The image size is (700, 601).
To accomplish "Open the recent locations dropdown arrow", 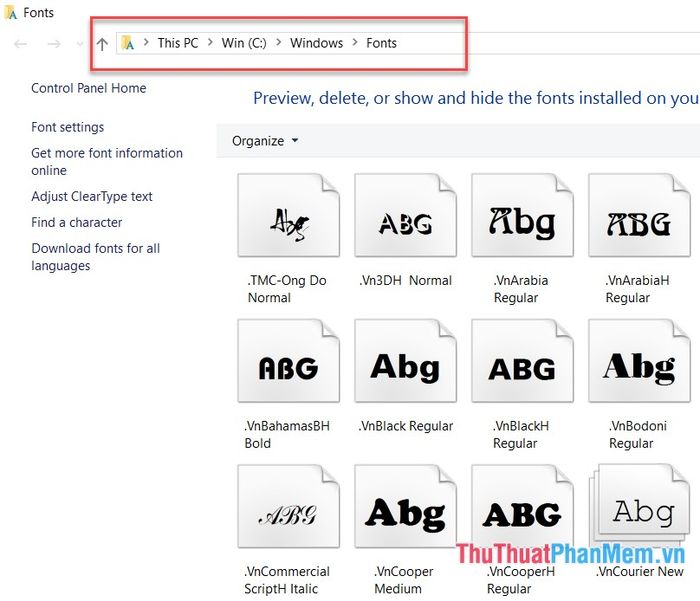I will tap(80, 44).
